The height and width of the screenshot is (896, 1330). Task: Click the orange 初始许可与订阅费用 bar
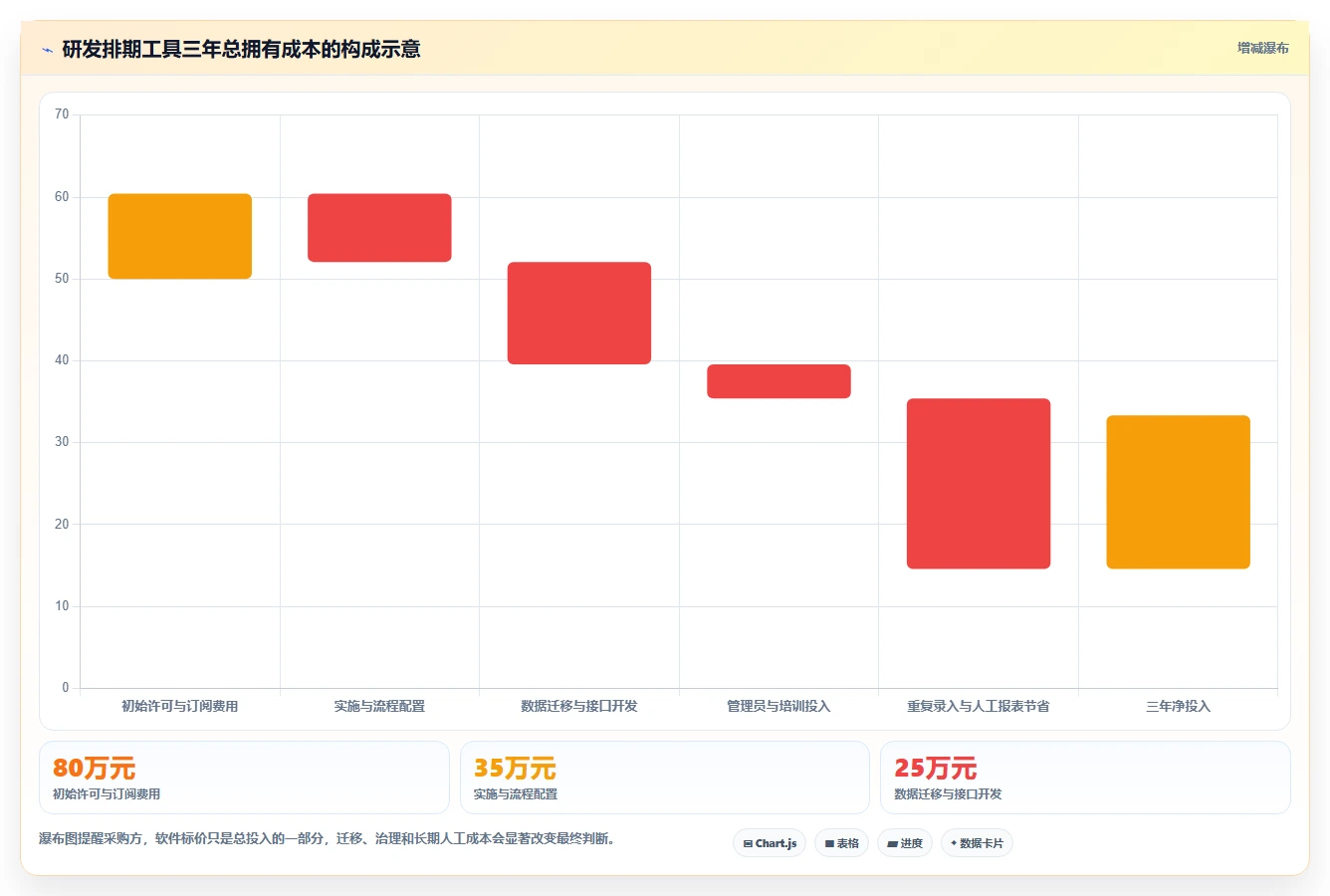(x=180, y=236)
